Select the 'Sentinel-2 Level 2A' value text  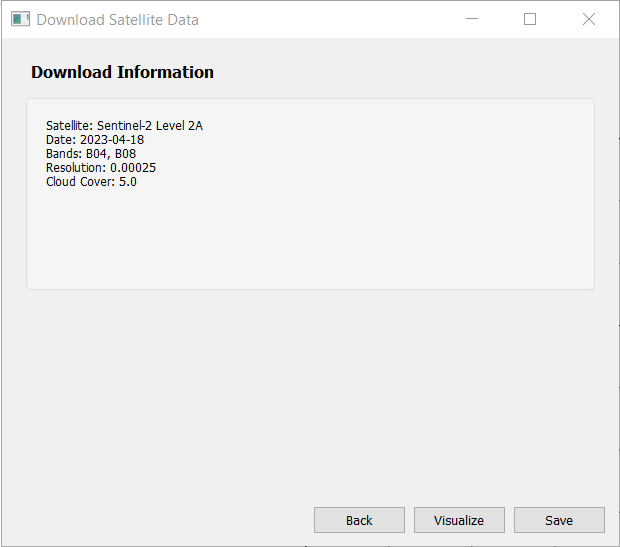[150, 126]
